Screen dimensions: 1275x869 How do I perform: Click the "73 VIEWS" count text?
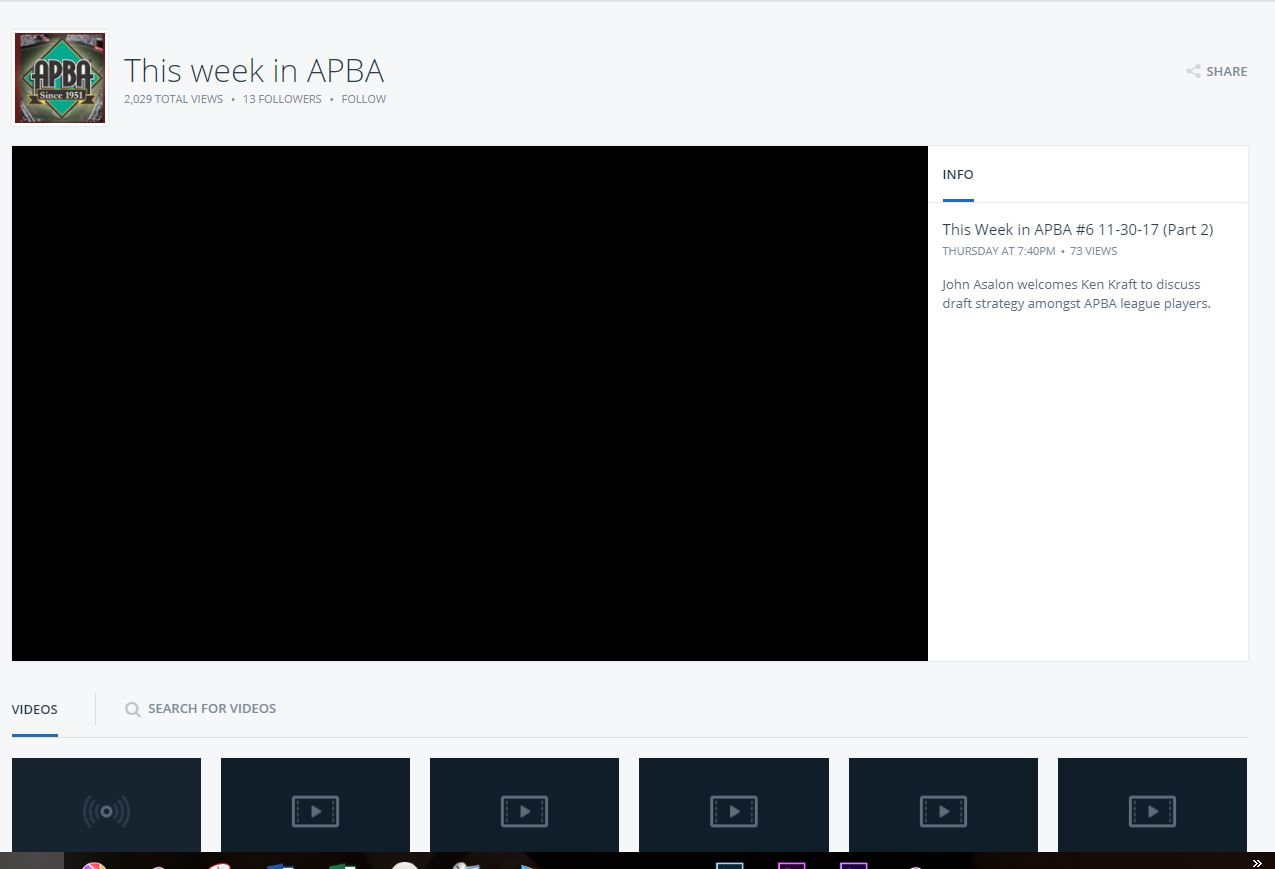coord(1094,251)
